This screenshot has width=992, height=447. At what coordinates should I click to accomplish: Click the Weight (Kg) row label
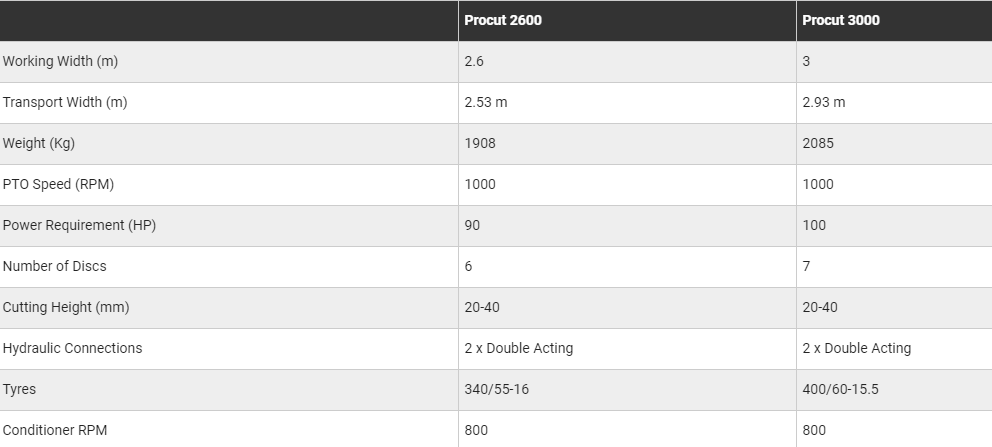pyautogui.click(x=39, y=143)
